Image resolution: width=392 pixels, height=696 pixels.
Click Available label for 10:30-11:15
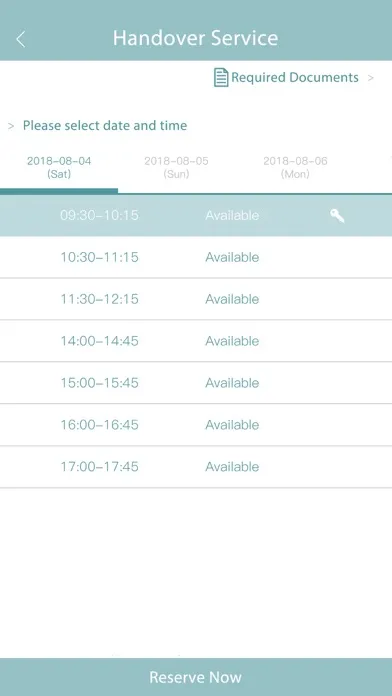(x=232, y=257)
